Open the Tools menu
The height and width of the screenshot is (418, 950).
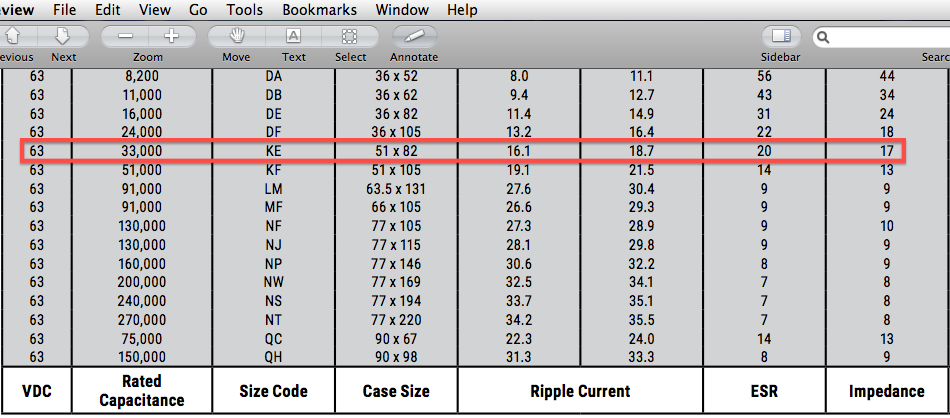point(245,10)
